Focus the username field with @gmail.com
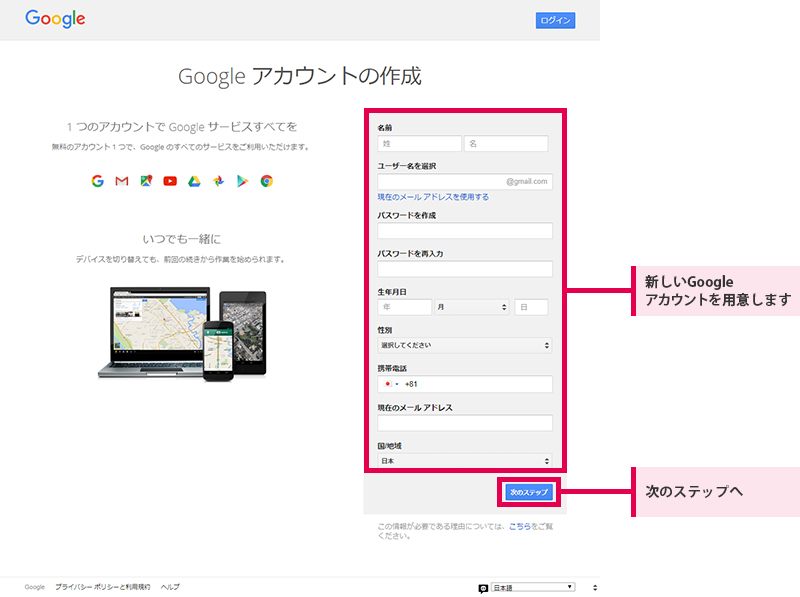 465,182
